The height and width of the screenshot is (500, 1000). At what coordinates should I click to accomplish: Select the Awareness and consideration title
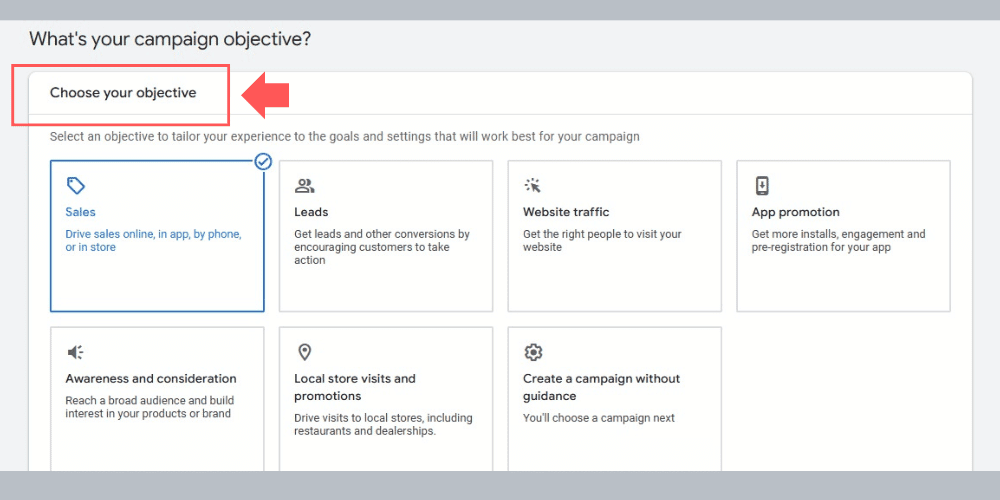151,379
